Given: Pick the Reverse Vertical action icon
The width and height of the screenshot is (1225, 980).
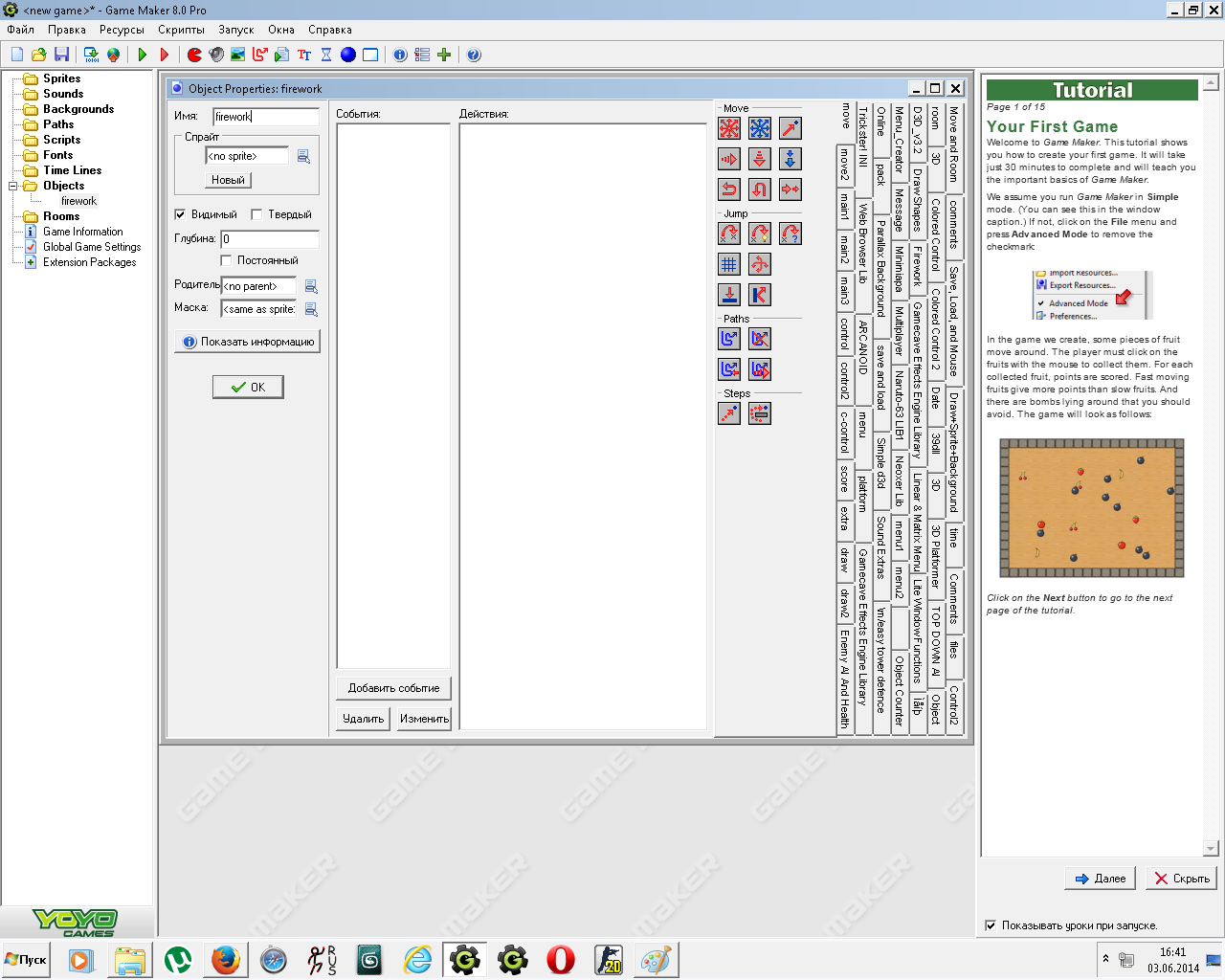Looking at the screenshot, I should 760,189.
